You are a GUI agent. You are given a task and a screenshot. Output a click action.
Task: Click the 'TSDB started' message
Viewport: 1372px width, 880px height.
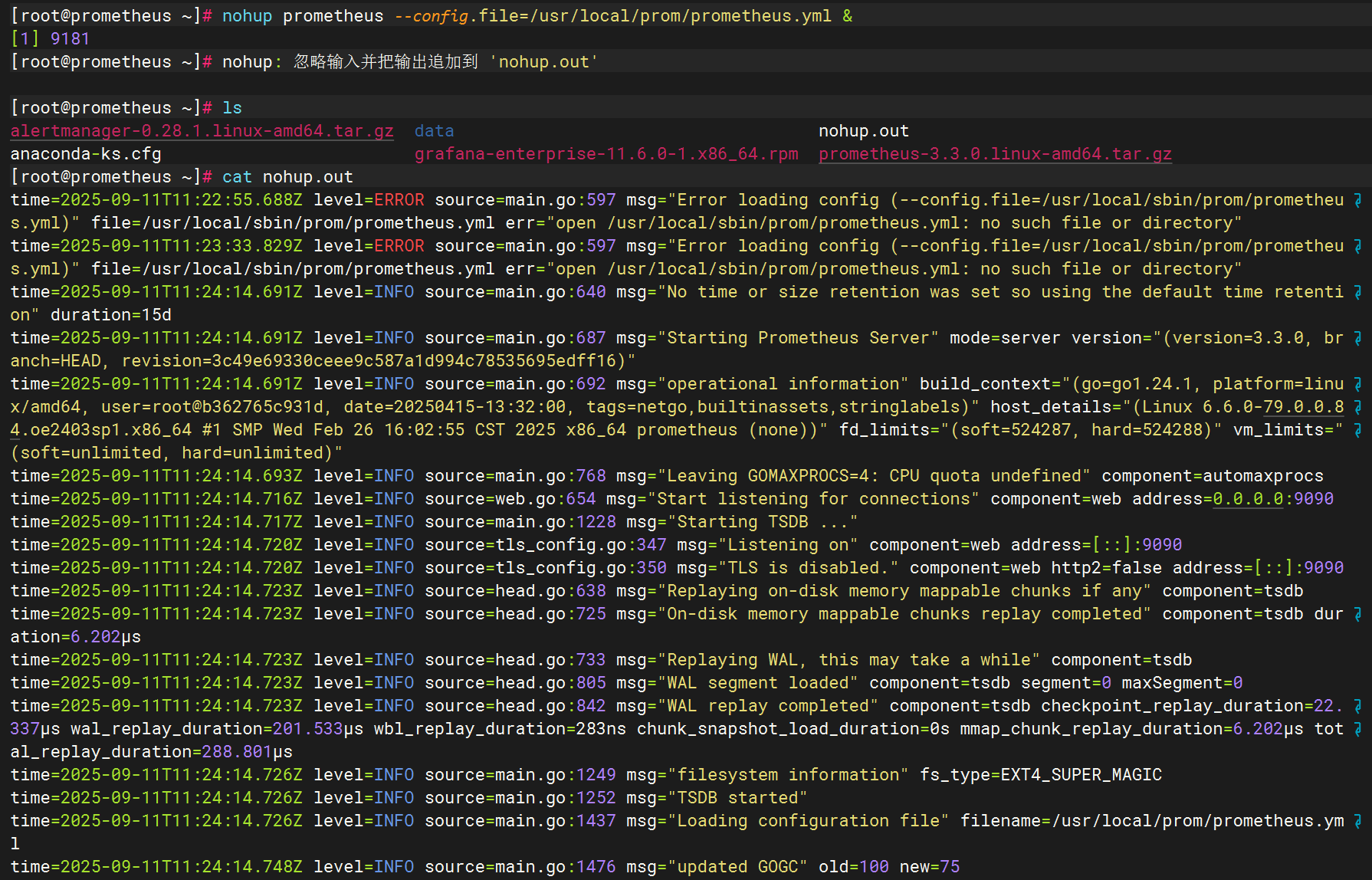[x=737, y=798]
